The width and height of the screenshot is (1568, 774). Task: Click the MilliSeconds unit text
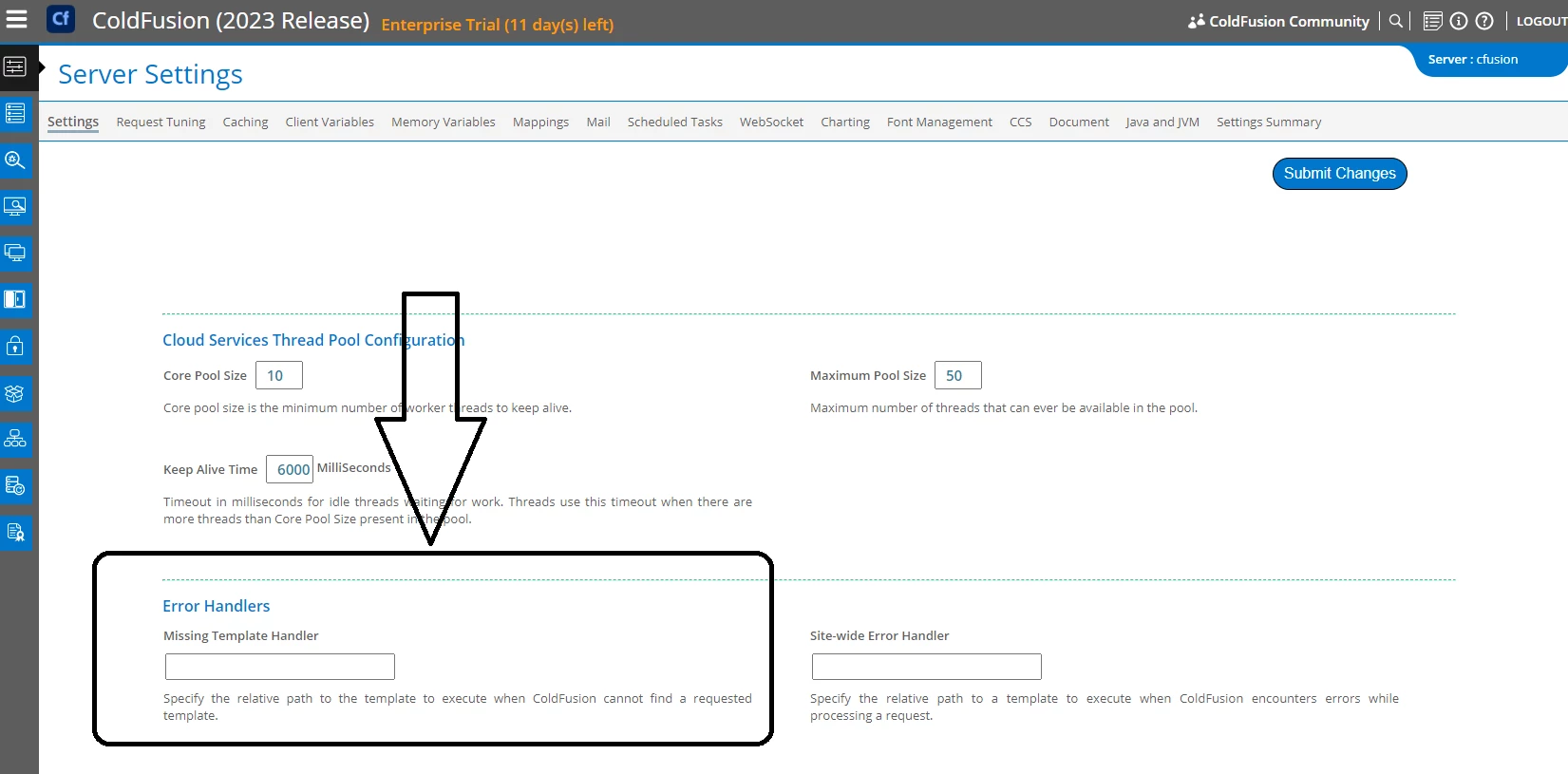pos(354,467)
